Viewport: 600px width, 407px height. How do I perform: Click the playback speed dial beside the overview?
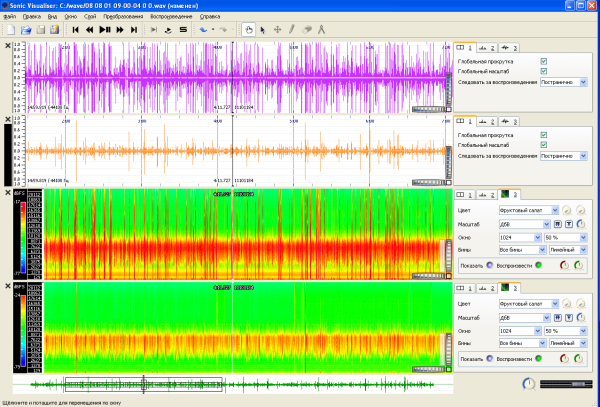pyautogui.click(x=529, y=384)
